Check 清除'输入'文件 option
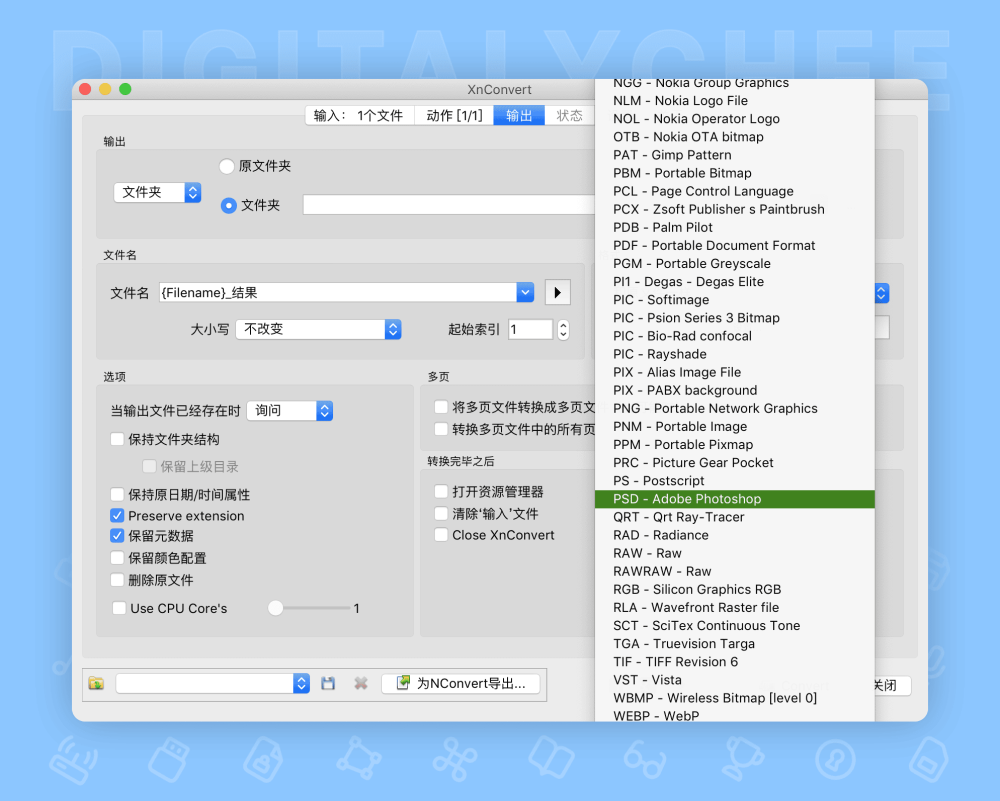1000x801 pixels. pyautogui.click(x=441, y=513)
